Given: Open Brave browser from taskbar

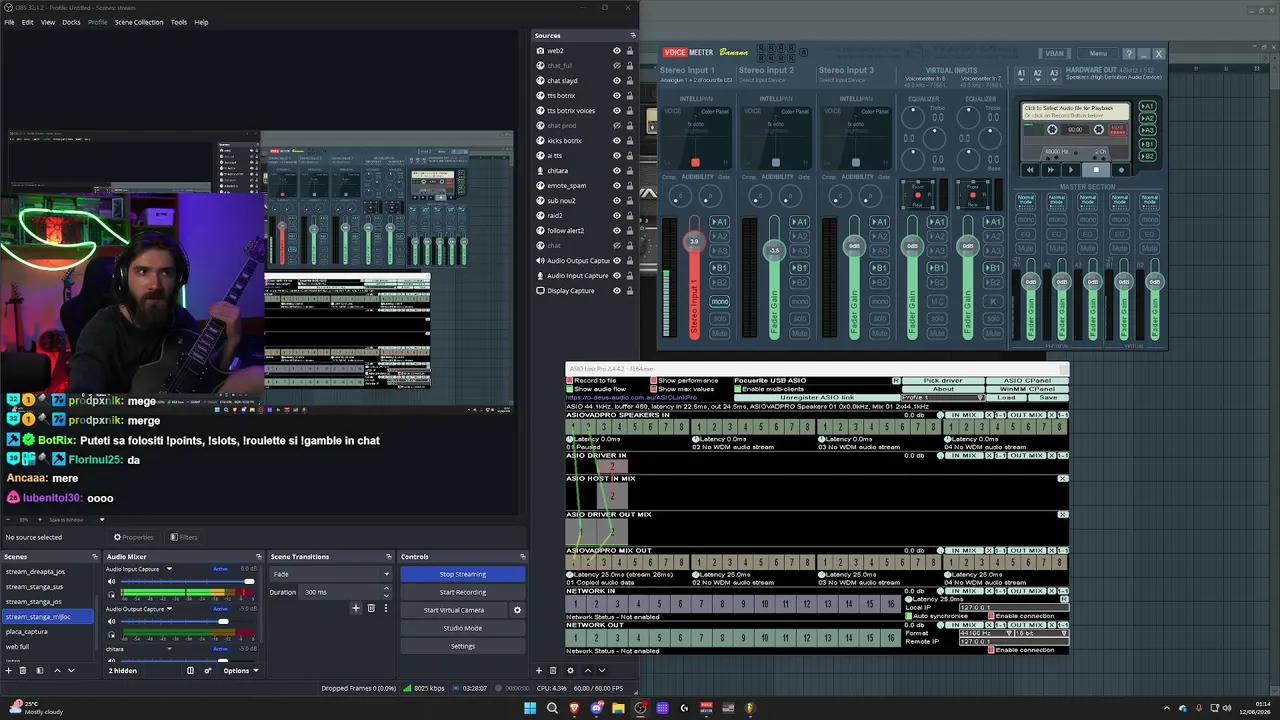Looking at the screenshot, I should [x=574, y=708].
